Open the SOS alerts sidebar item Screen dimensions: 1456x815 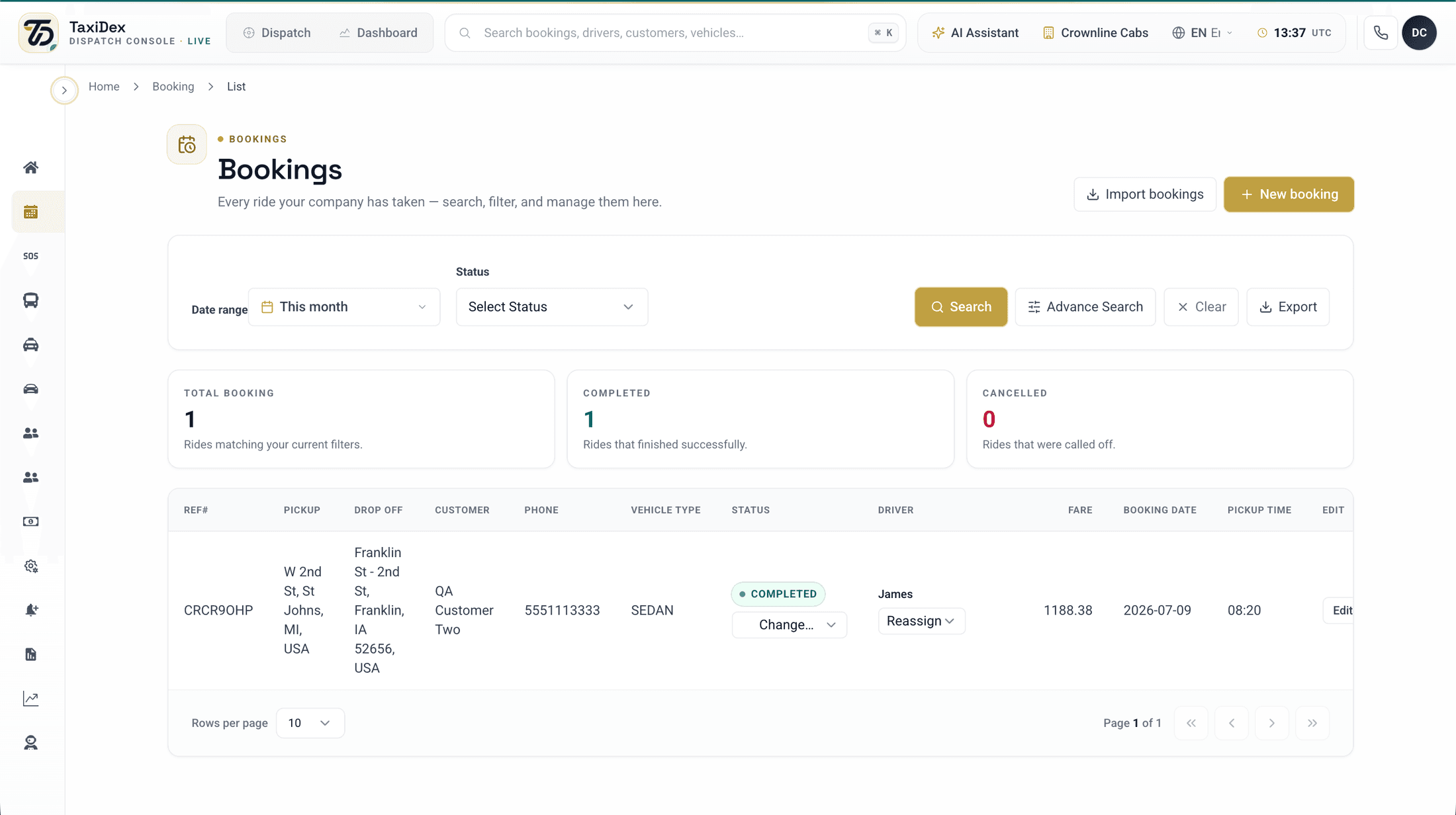(30, 256)
